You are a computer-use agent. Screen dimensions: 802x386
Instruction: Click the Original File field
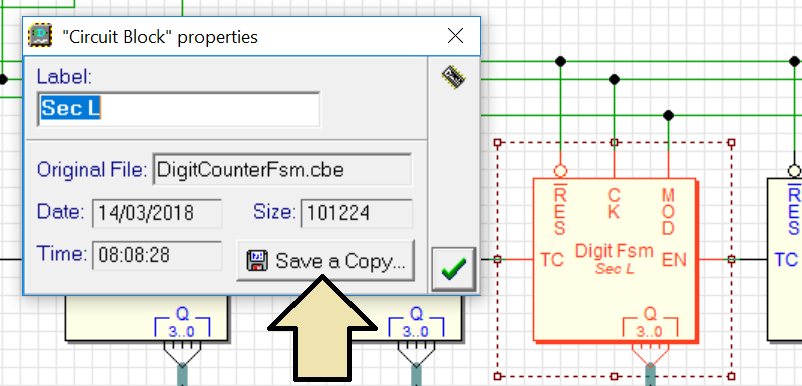coord(282,169)
